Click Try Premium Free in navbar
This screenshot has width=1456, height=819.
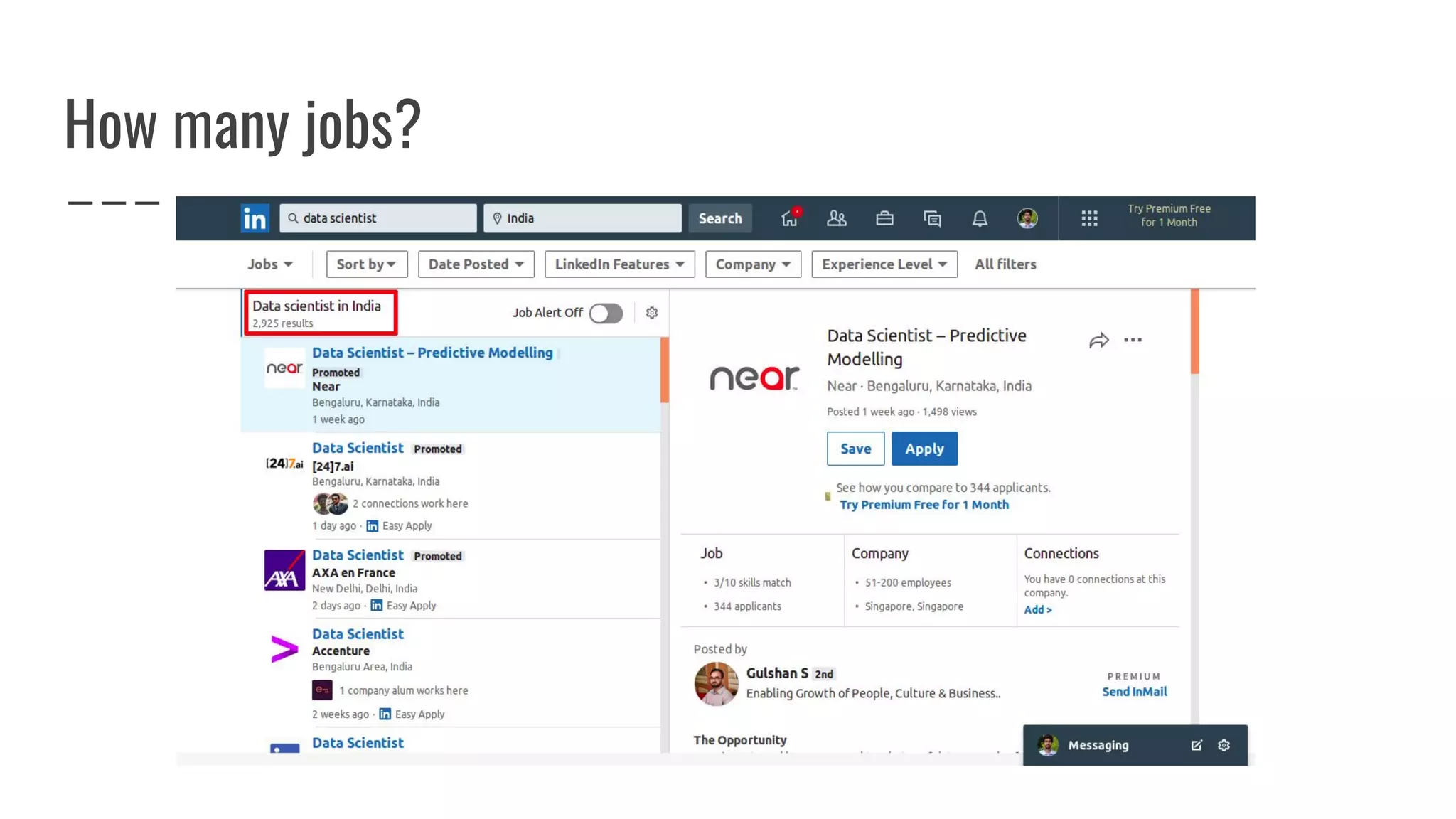1169,215
